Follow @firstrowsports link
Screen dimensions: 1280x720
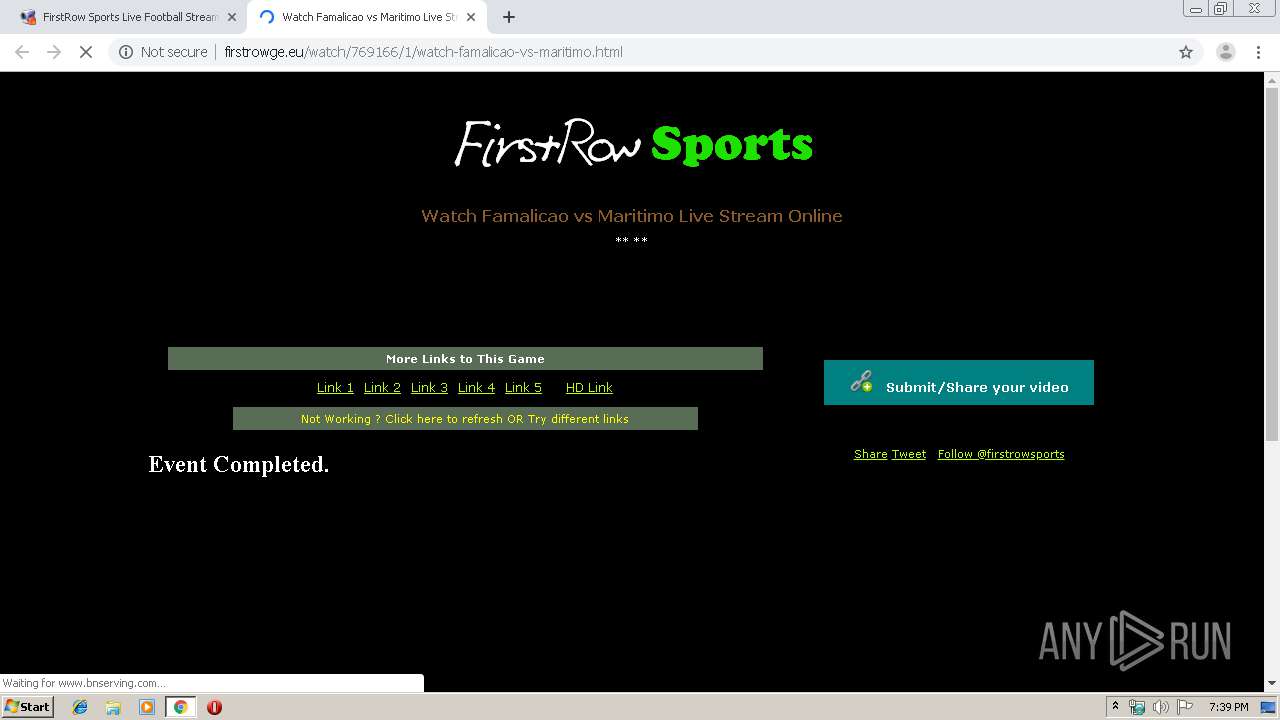[1001, 454]
